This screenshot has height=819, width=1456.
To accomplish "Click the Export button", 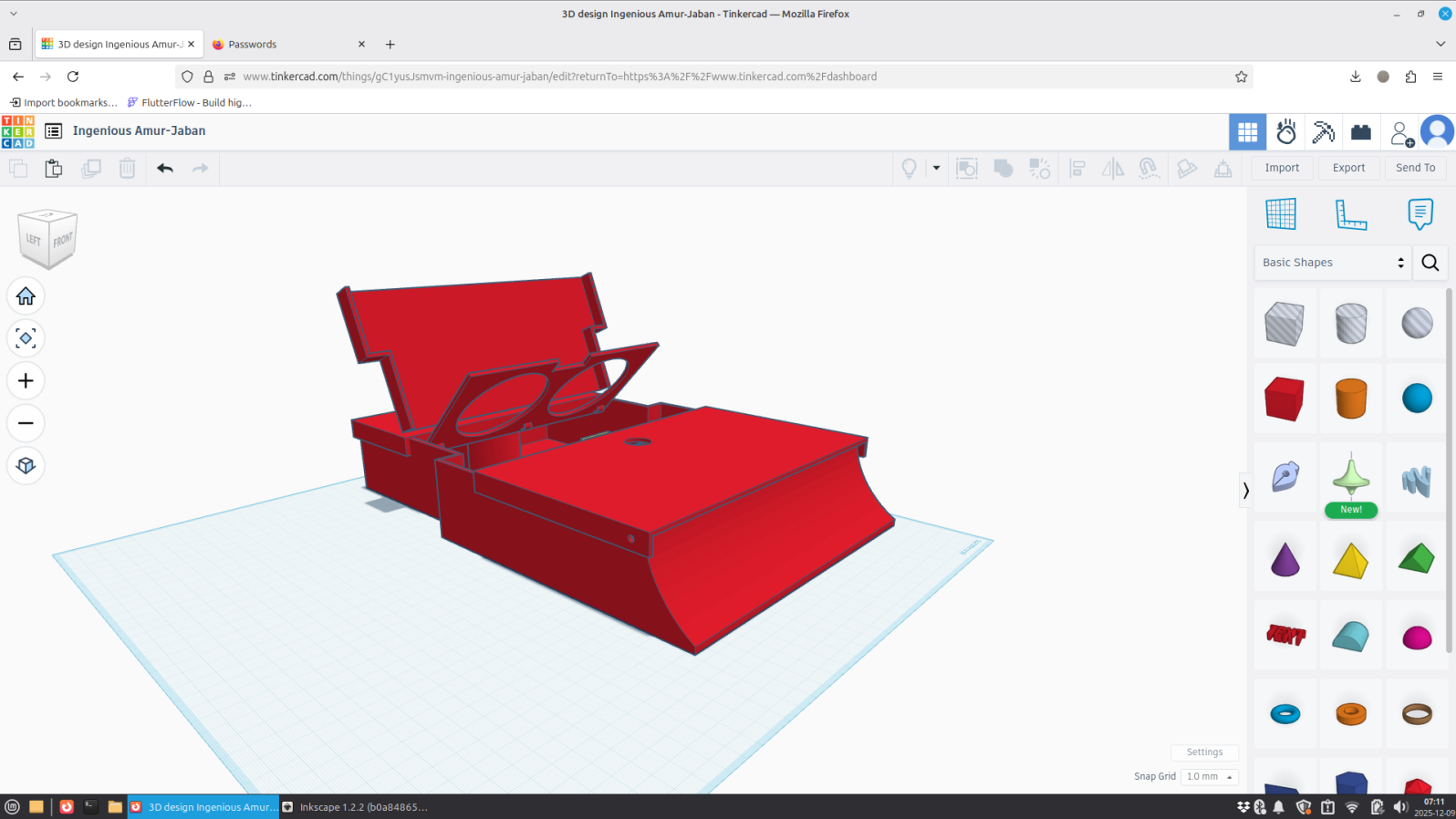I will 1348,168.
